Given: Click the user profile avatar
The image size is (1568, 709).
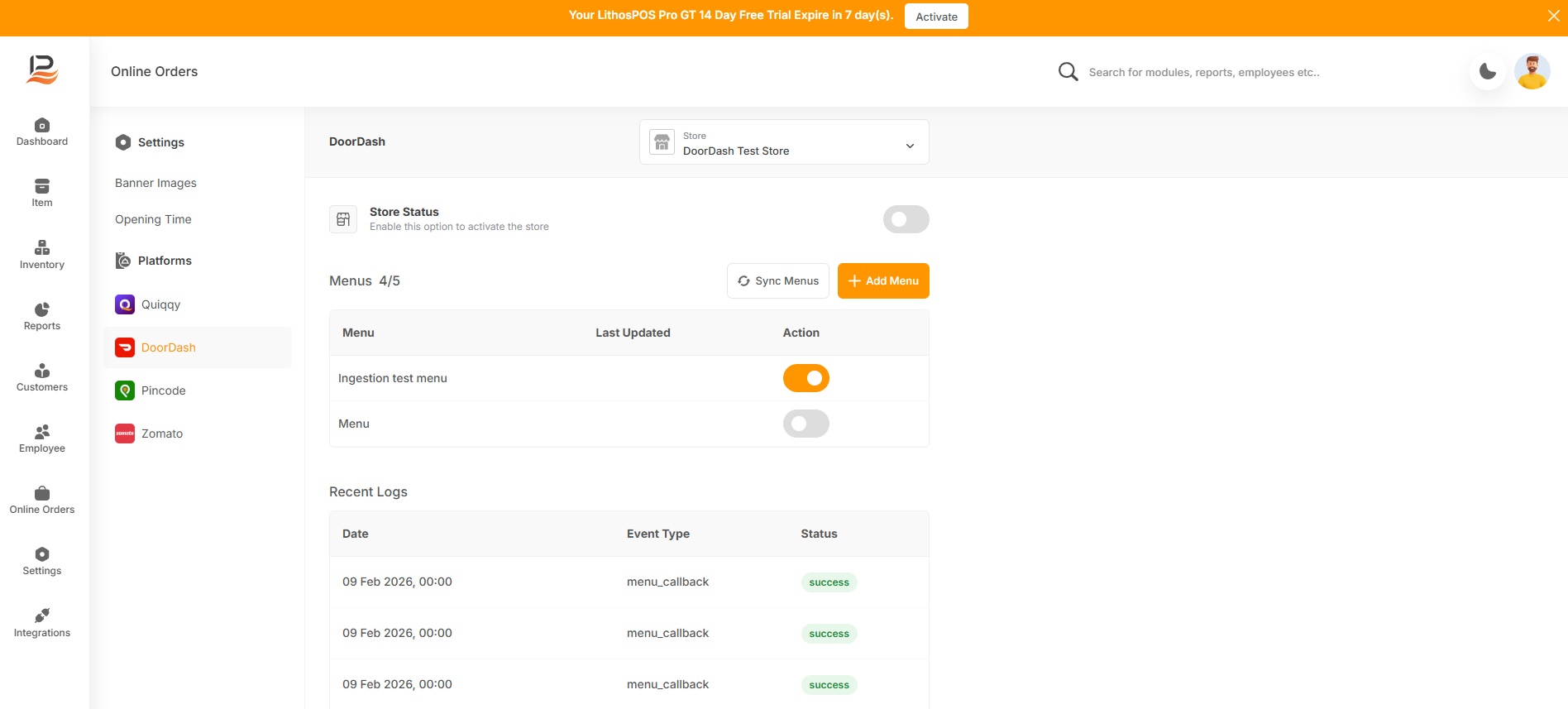Looking at the screenshot, I should (x=1532, y=72).
